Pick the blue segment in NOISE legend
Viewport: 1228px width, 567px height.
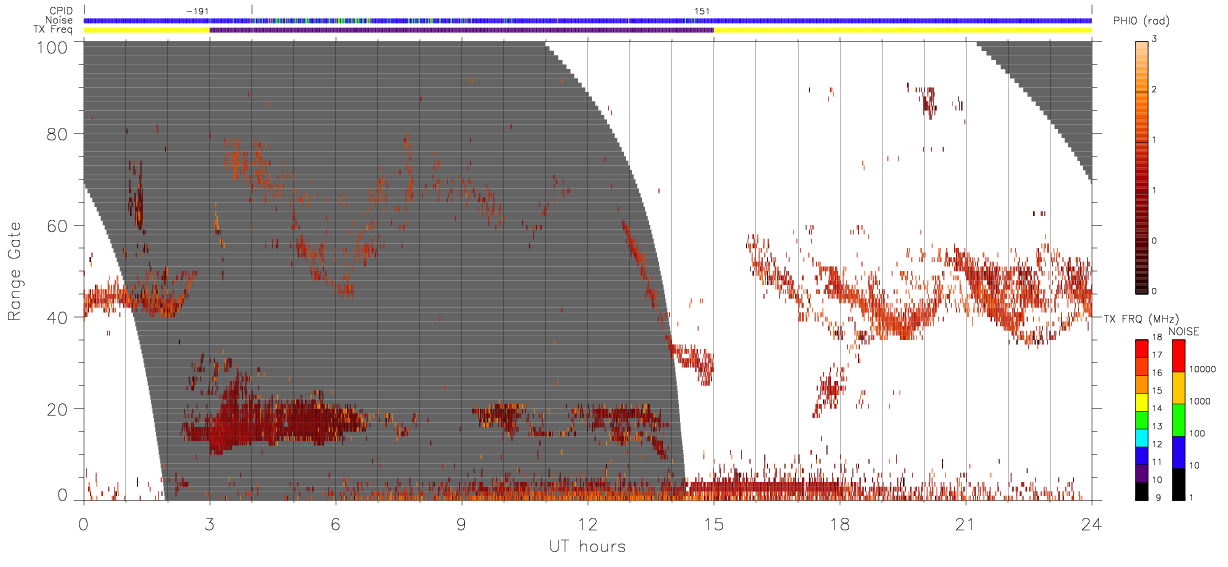pyautogui.click(x=1178, y=452)
